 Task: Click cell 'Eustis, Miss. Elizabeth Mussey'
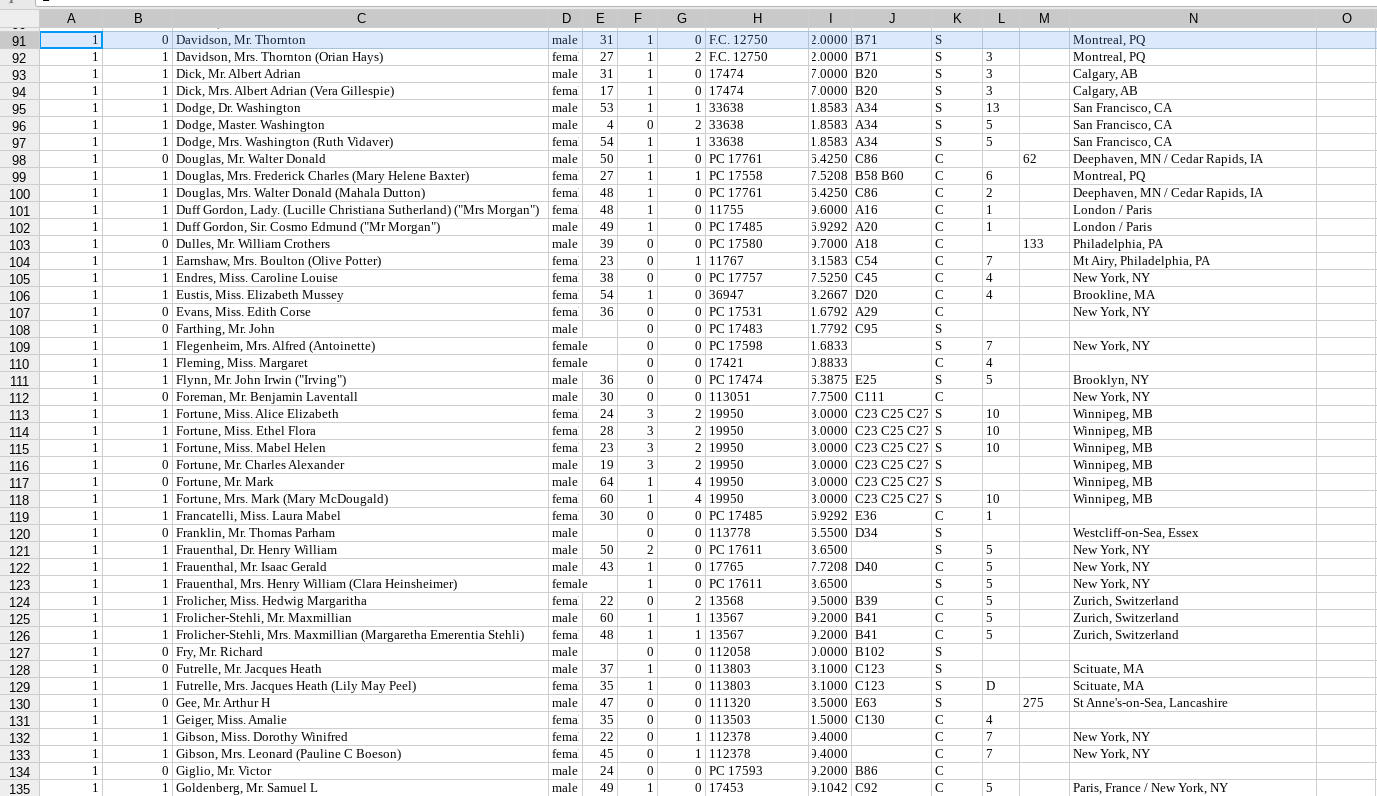click(x=361, y=295)
